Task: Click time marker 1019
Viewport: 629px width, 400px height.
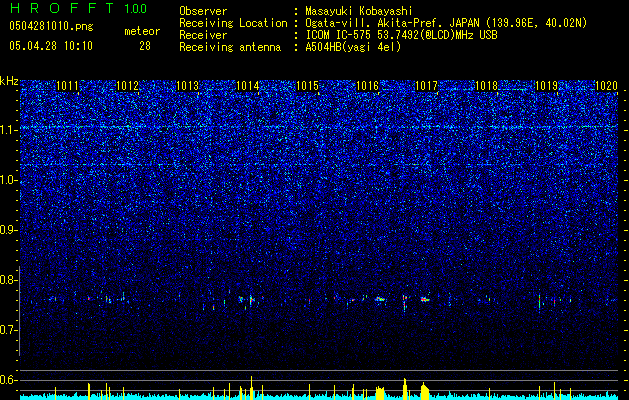Action: click(x=546, y=86)
